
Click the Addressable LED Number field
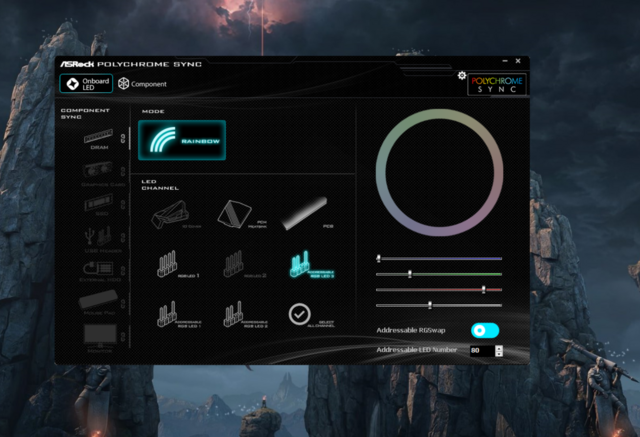pyautogui.click(x=479, y=351)
